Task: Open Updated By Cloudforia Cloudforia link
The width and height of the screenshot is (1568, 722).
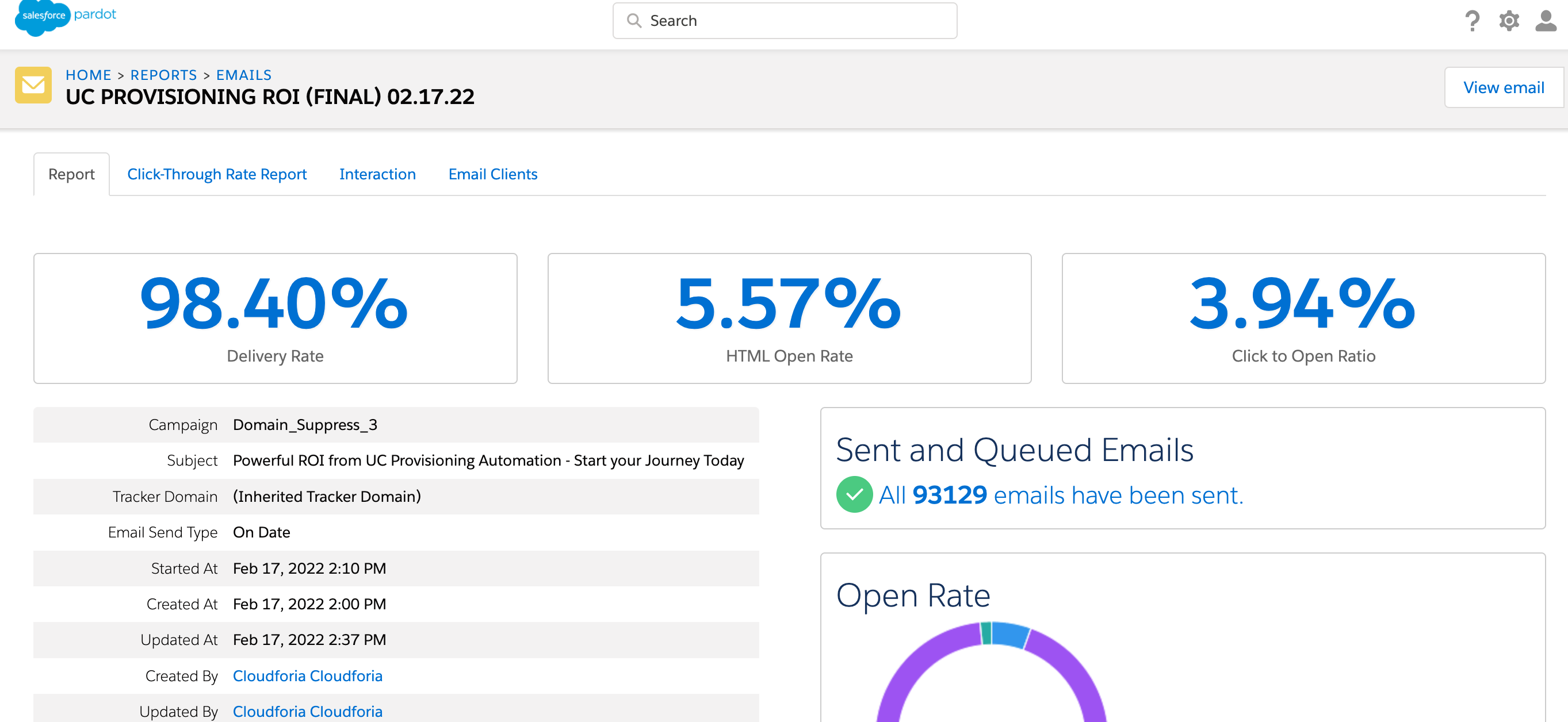Action: [307, 711]
